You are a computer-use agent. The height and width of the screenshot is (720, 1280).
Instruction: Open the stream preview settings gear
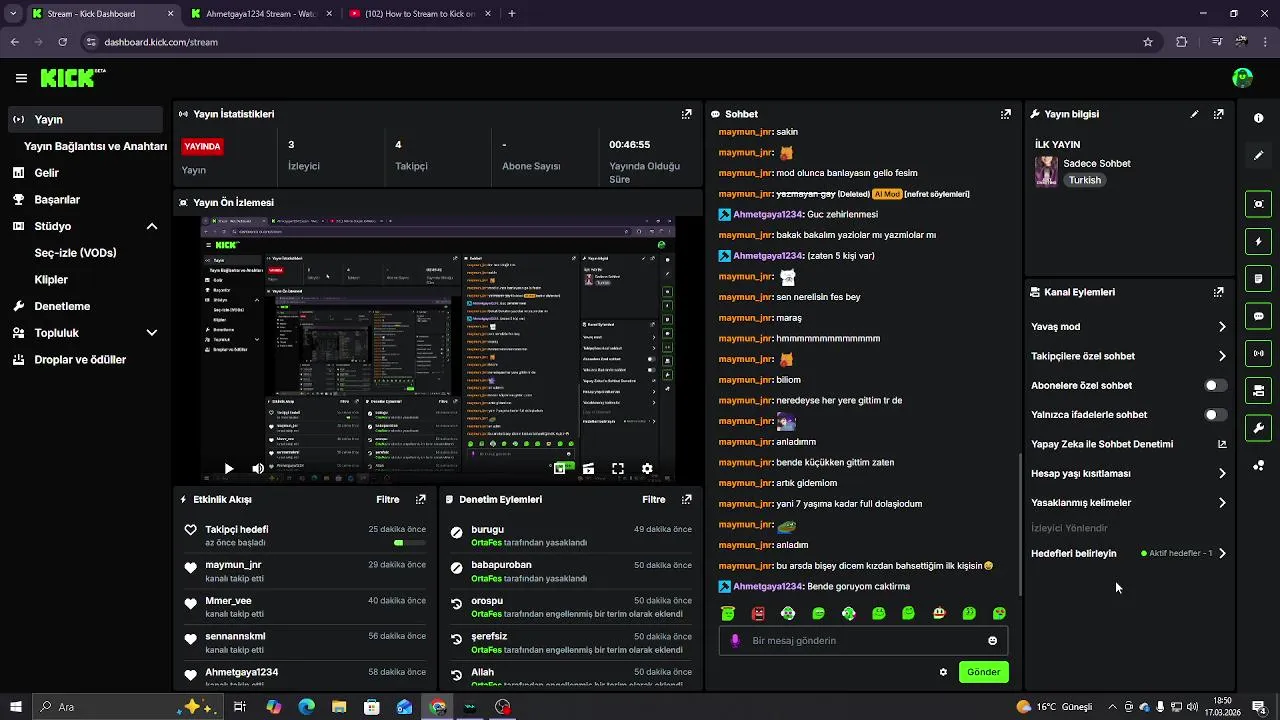(647, 468)
